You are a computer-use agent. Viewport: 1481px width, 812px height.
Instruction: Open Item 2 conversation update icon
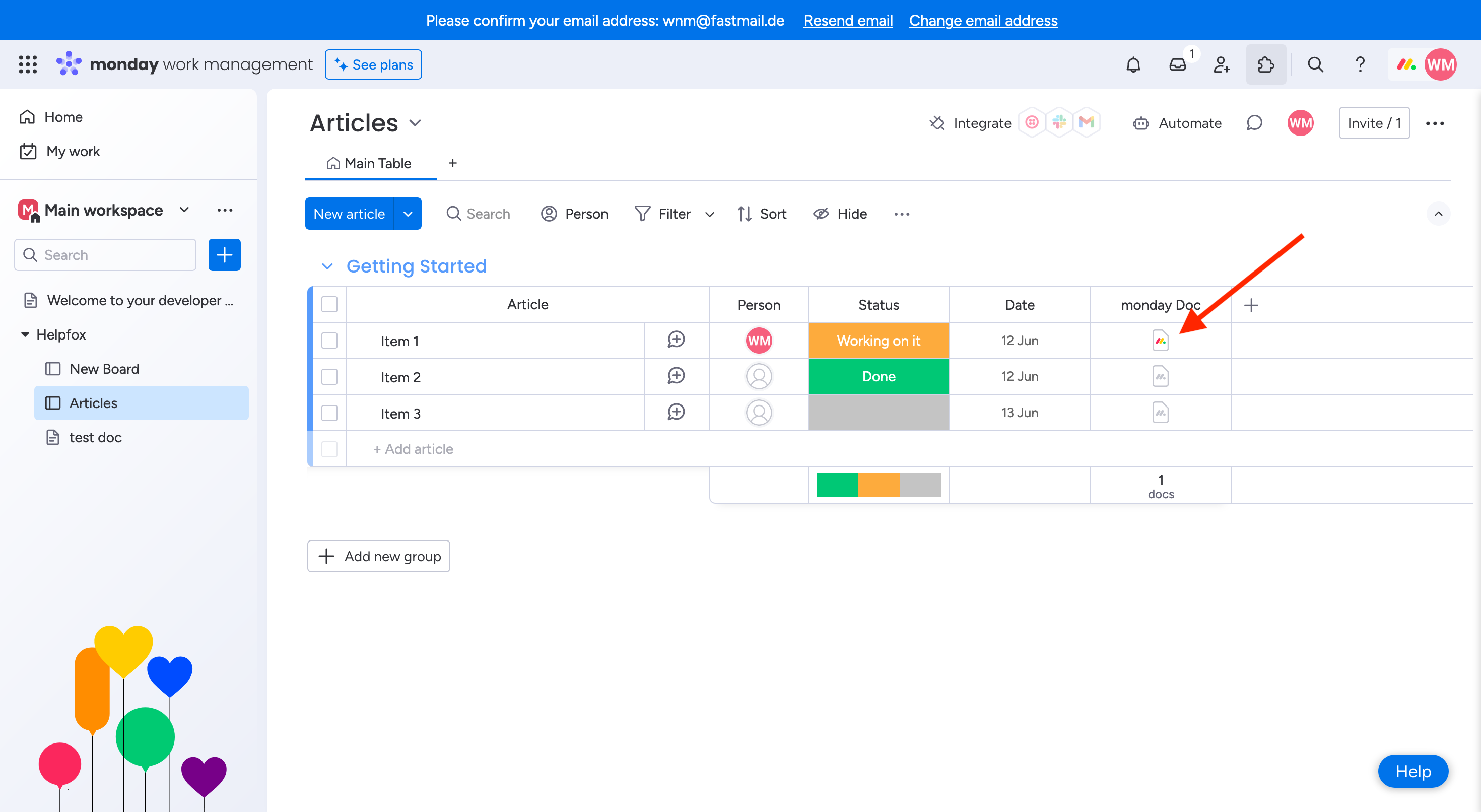pyautogui.click(x=676, y=376)
